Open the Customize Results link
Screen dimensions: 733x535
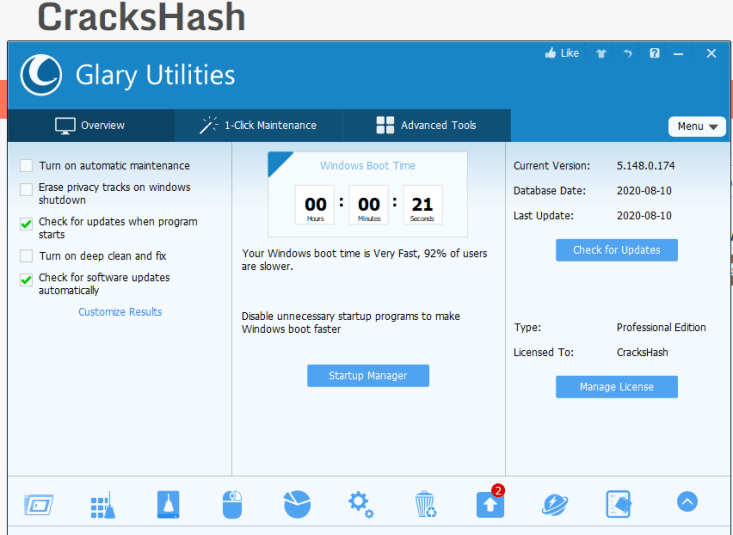click(120, 312)
